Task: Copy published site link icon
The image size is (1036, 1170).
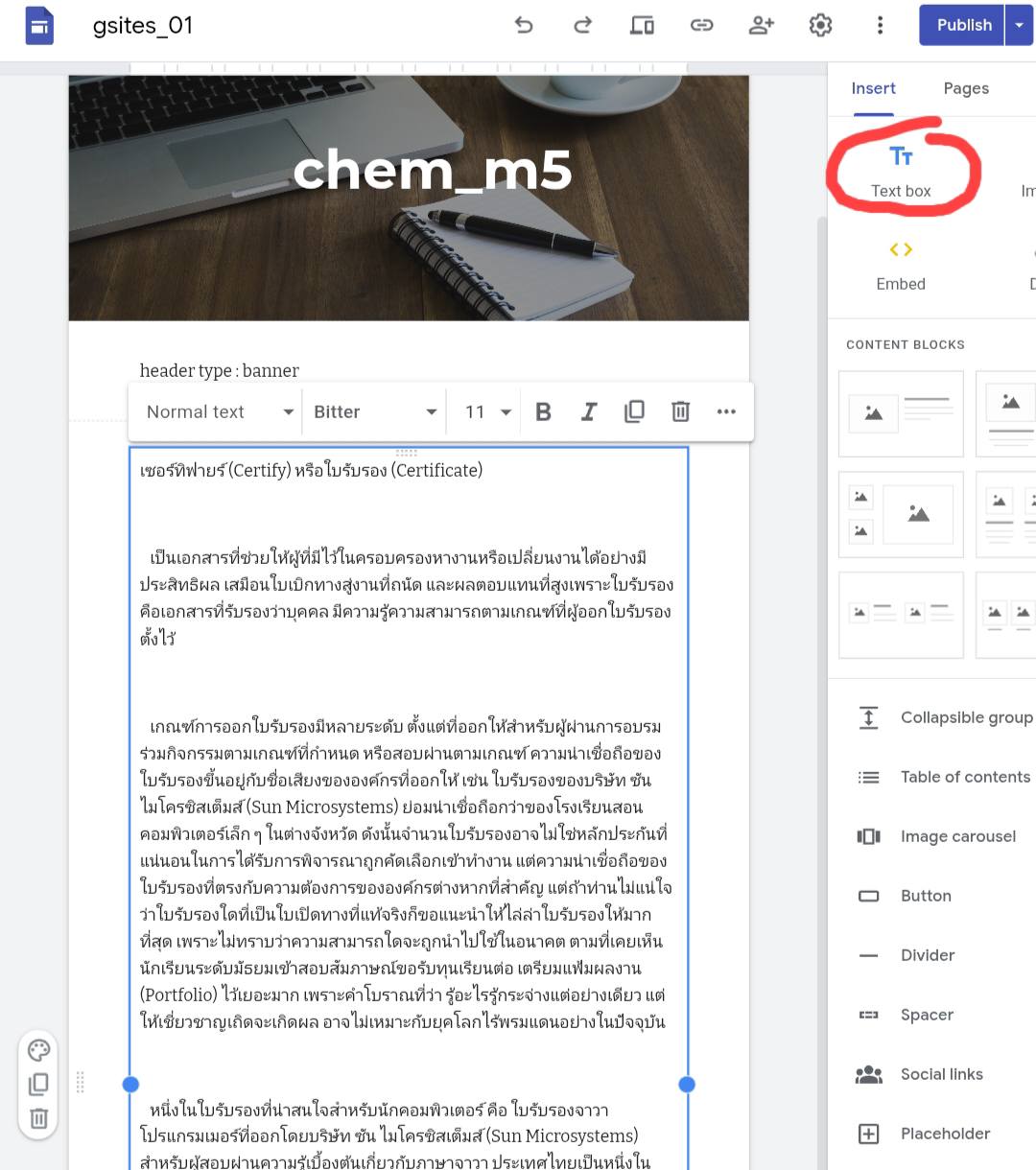Action: coord(701,25)
